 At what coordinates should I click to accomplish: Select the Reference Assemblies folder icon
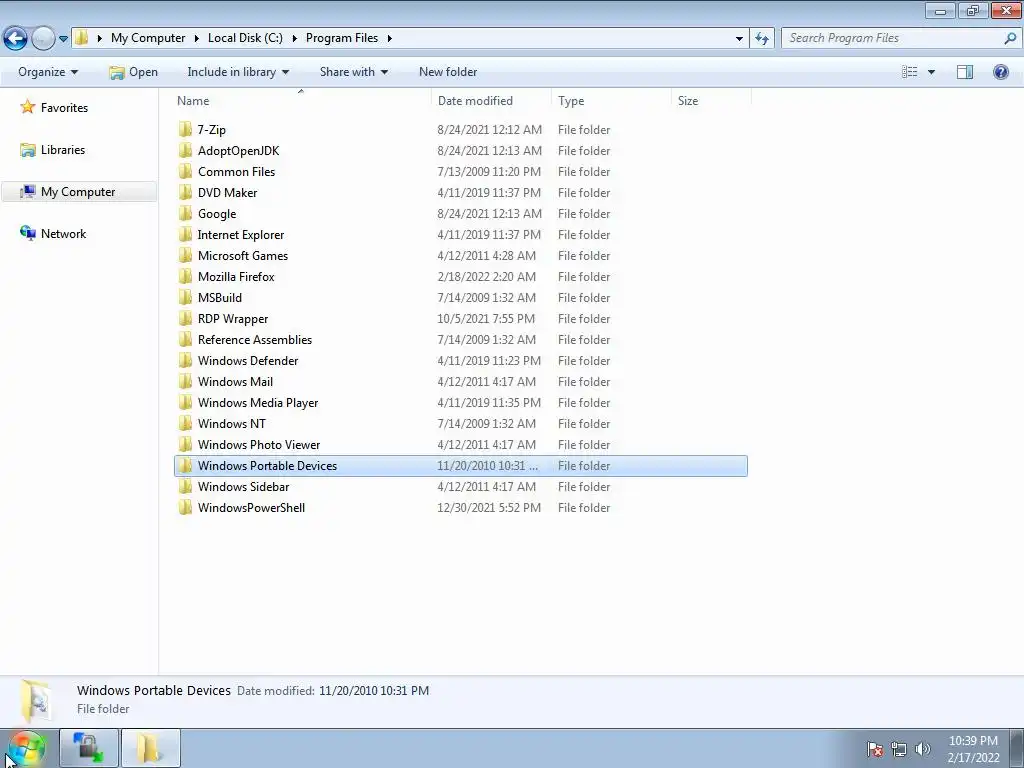click(x=185, y=340)
